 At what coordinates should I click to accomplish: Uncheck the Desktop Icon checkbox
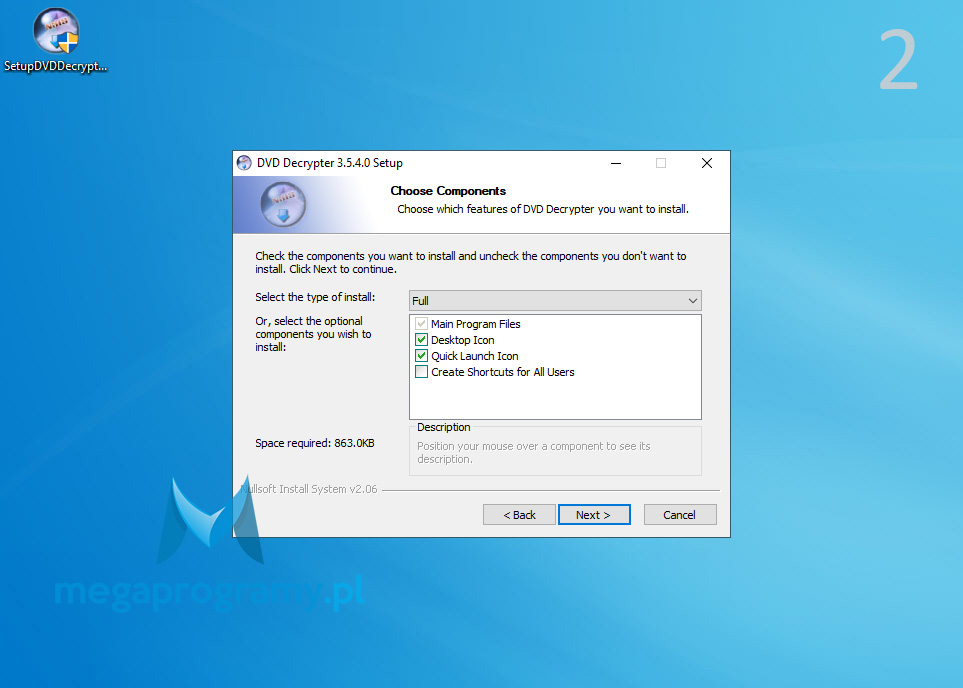point(421,340)
